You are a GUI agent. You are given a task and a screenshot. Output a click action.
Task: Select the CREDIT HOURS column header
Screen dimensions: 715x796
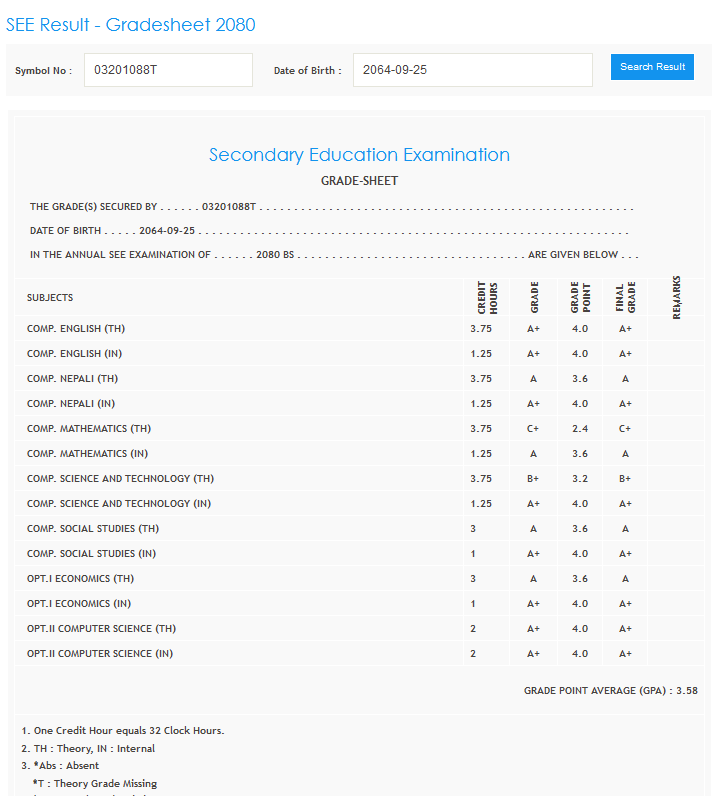click(x=487, y=297)
